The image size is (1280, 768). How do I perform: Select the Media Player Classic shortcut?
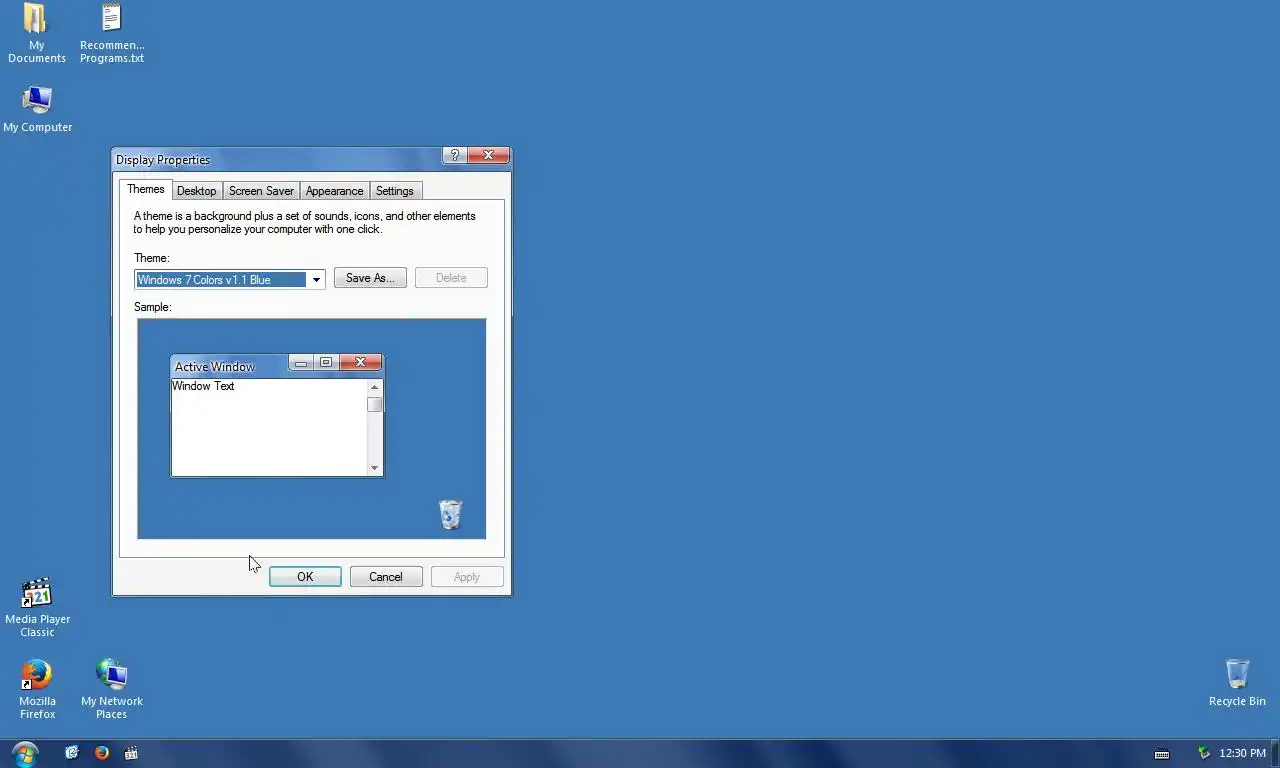coord(37,607)
